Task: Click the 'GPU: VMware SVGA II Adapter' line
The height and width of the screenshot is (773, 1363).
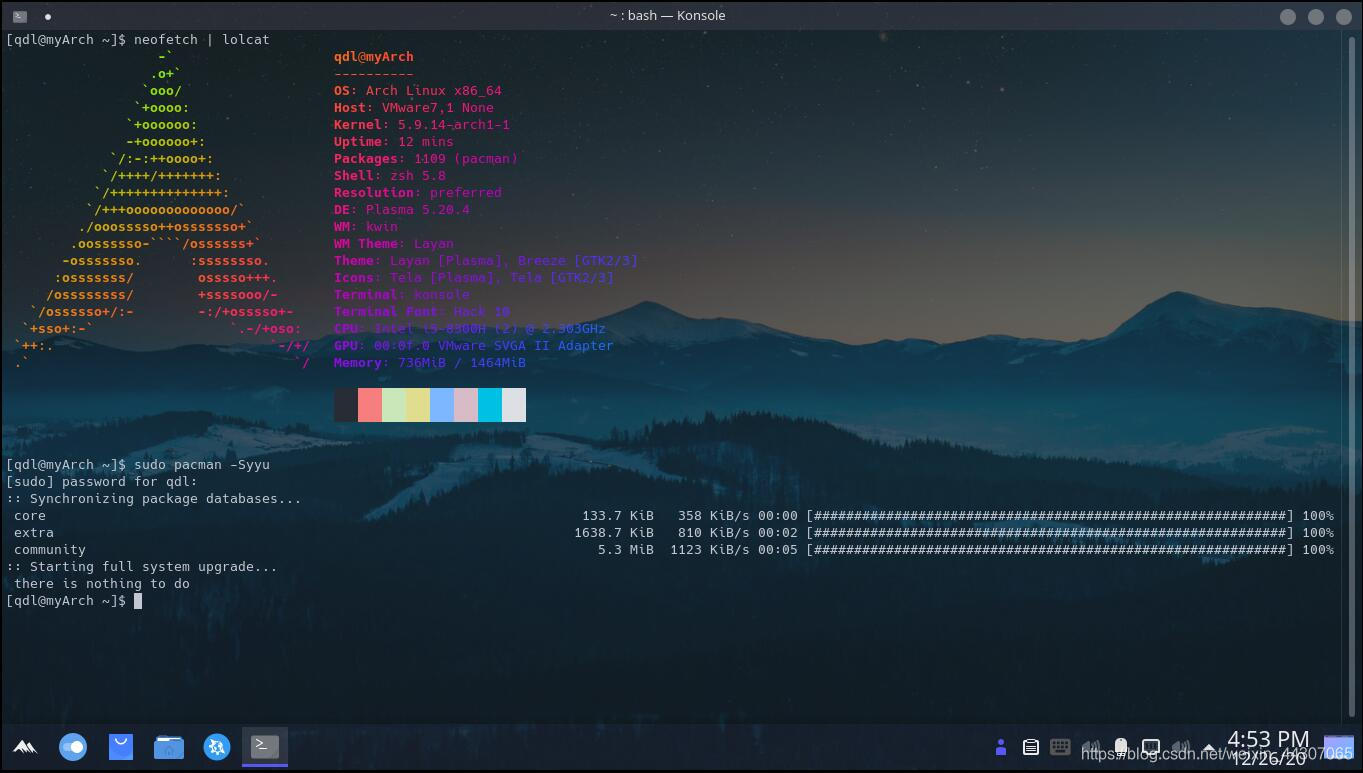Action: tap(474, 345)
